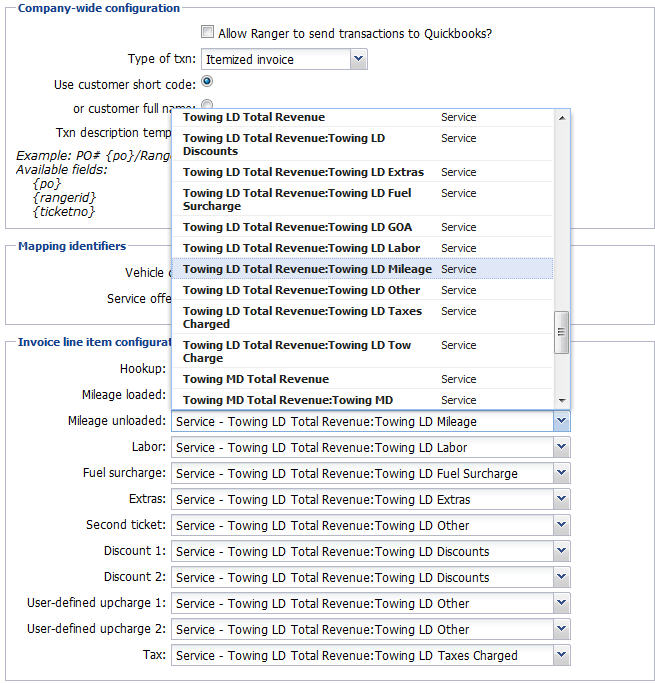
Task: Select the Use customer short code radio
Action: pos(207,82)
